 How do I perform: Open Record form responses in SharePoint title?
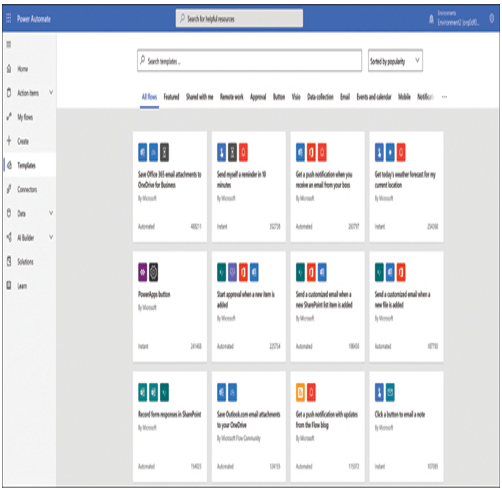[x=170, y=414]
